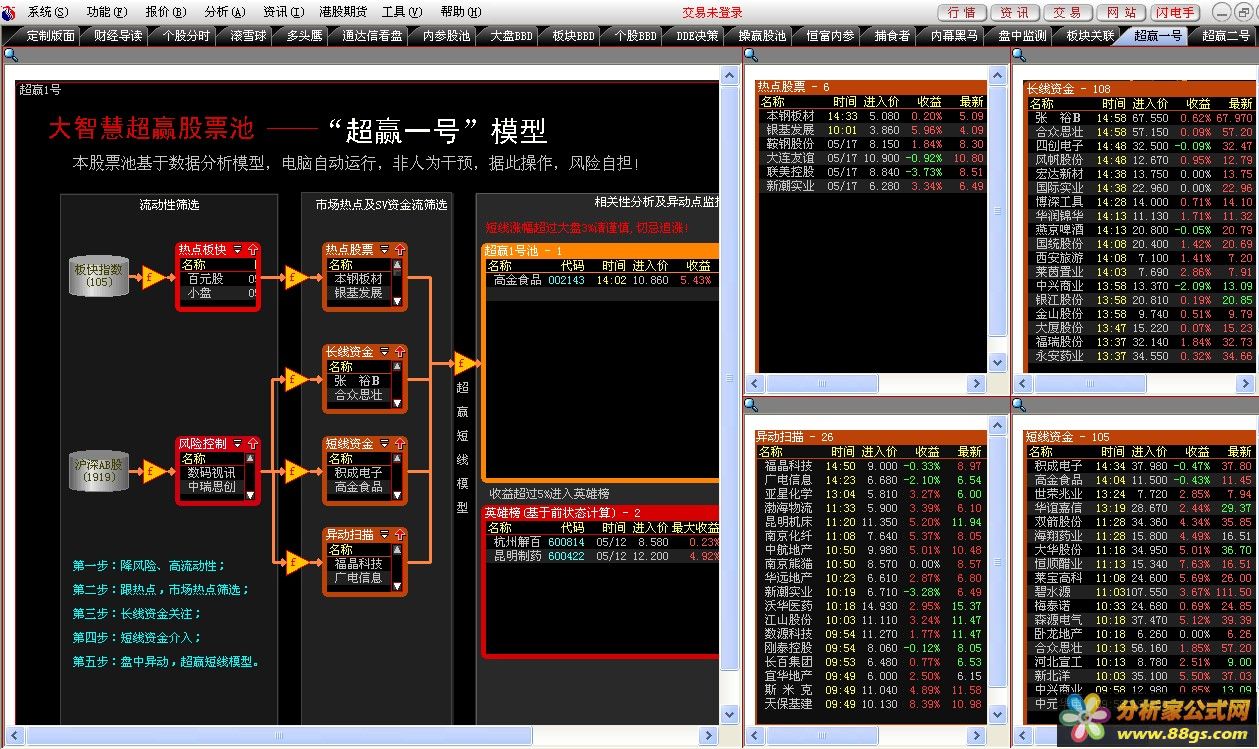This screenshot has height=749, width=1259.
Task: Click the up-arrow icon on 短线资金 flow box
Action: pos(399,444)
